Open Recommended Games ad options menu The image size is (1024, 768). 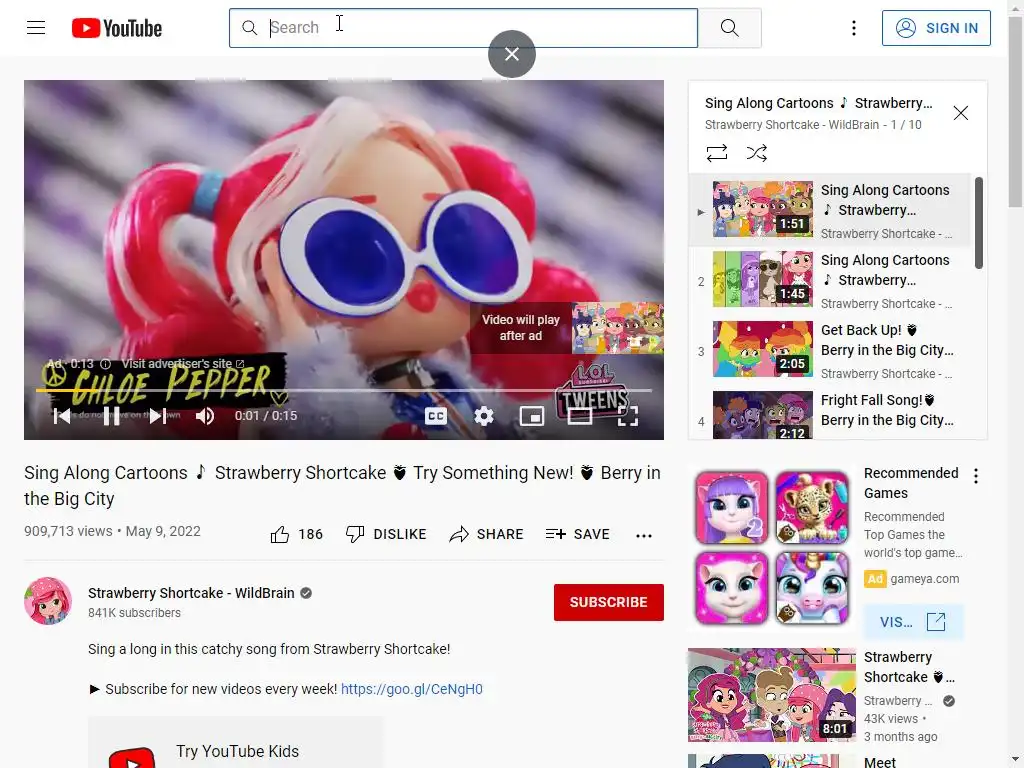pyautogui.click(x=976, y=476)
